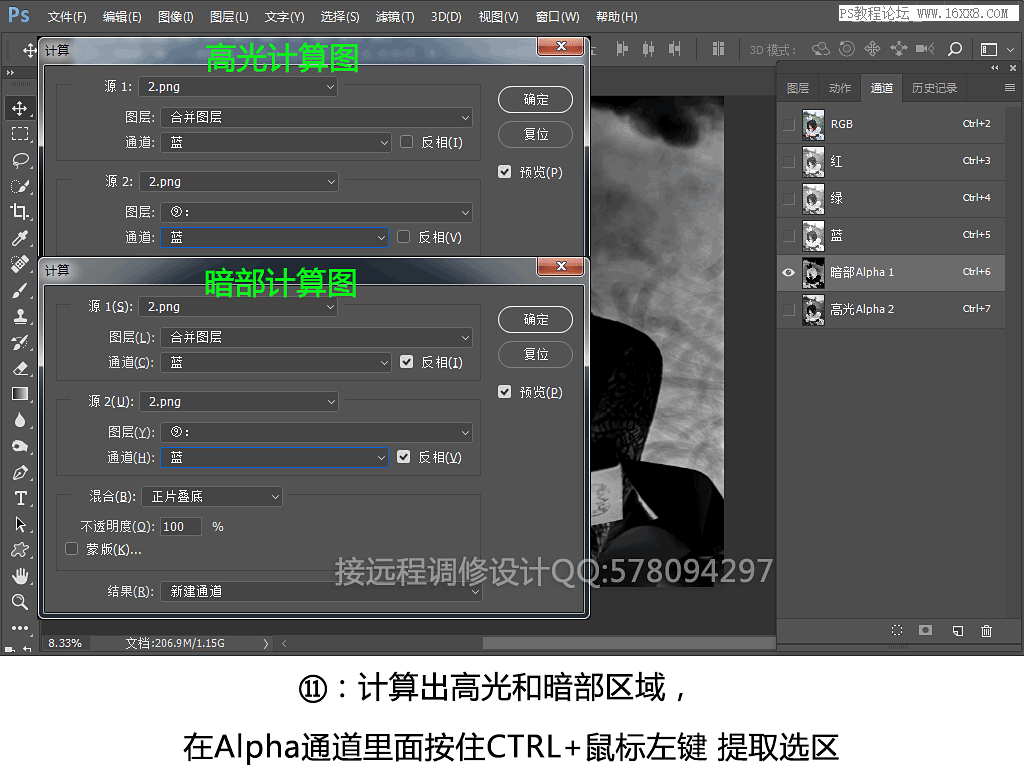Select the Hand tool
Viewport: 1024px width, 779px height.
[20, 576]
